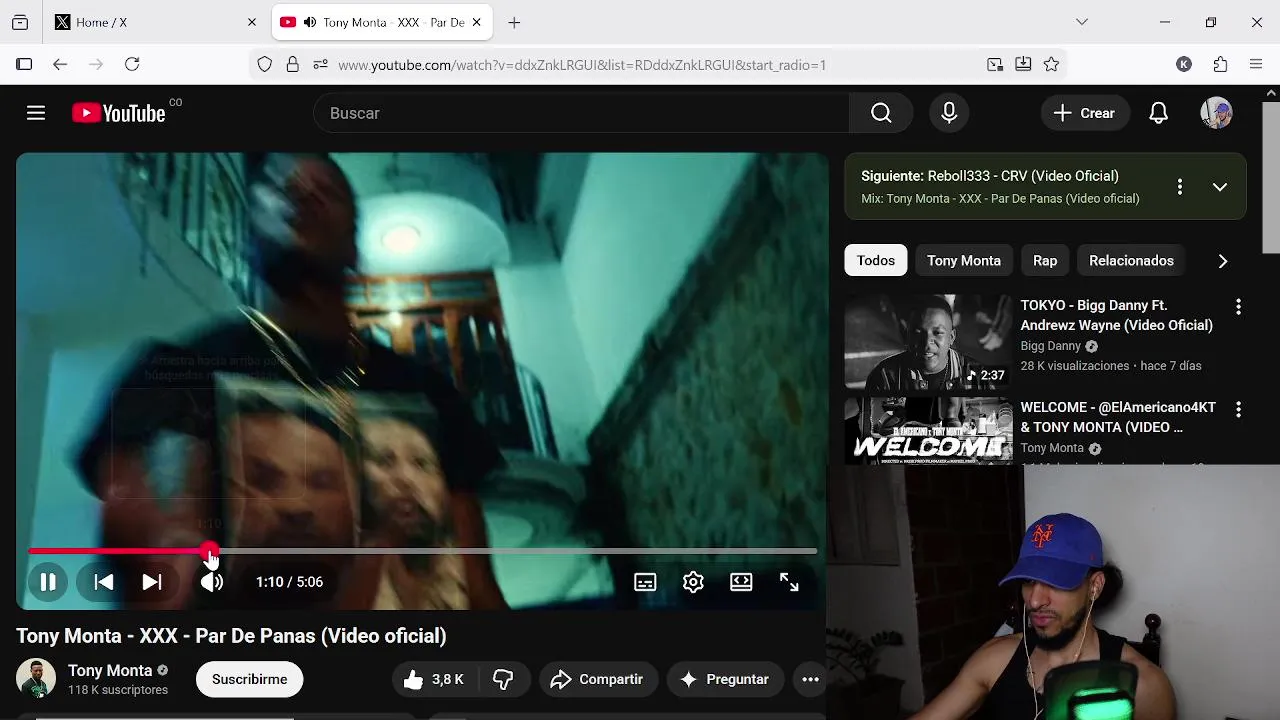This screenshot has height=720, width=1280.
Task: Go to YouTube home via logo
Action: (119, 113)
